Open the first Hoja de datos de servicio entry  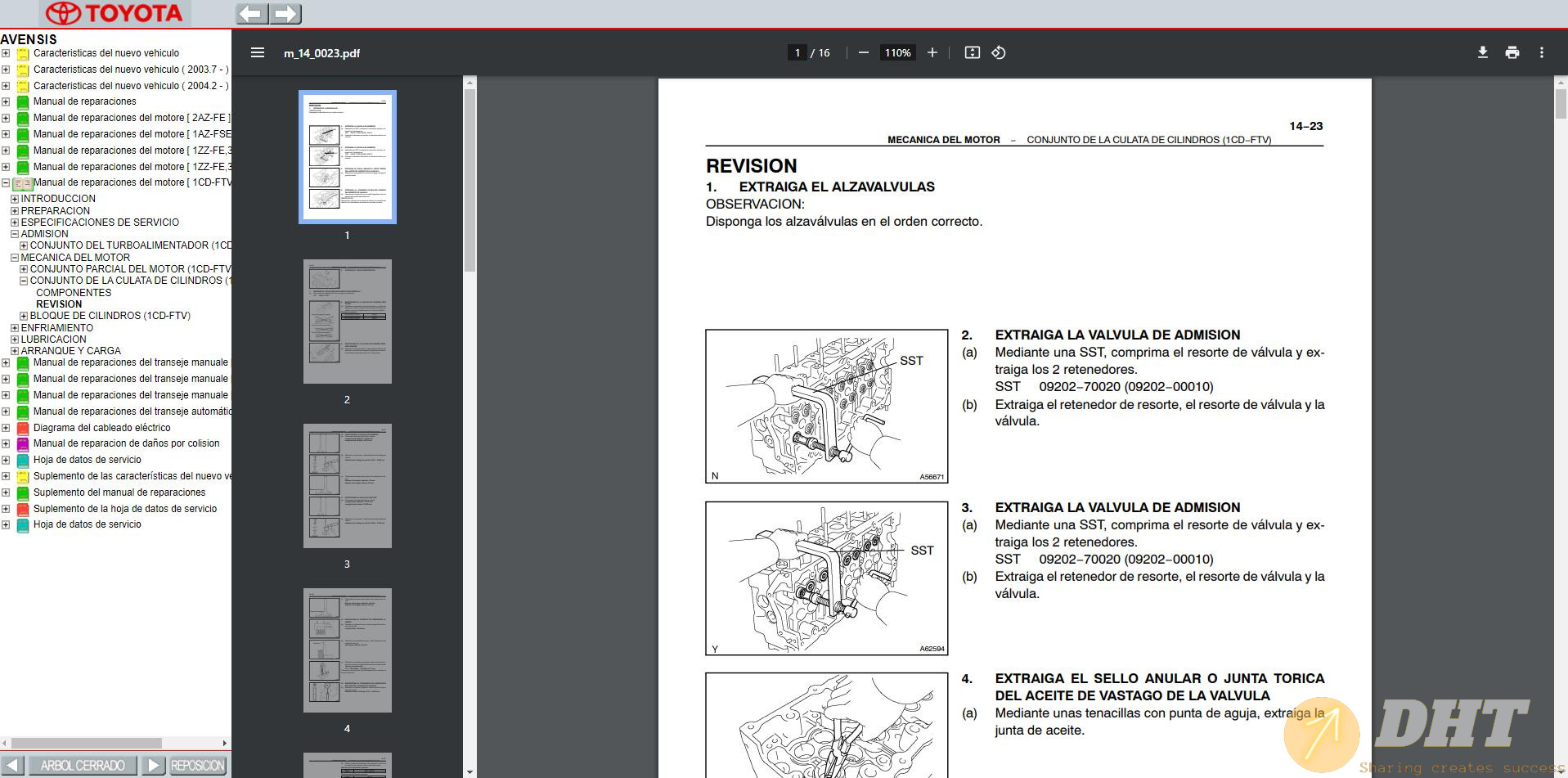[x=88, y=460]
